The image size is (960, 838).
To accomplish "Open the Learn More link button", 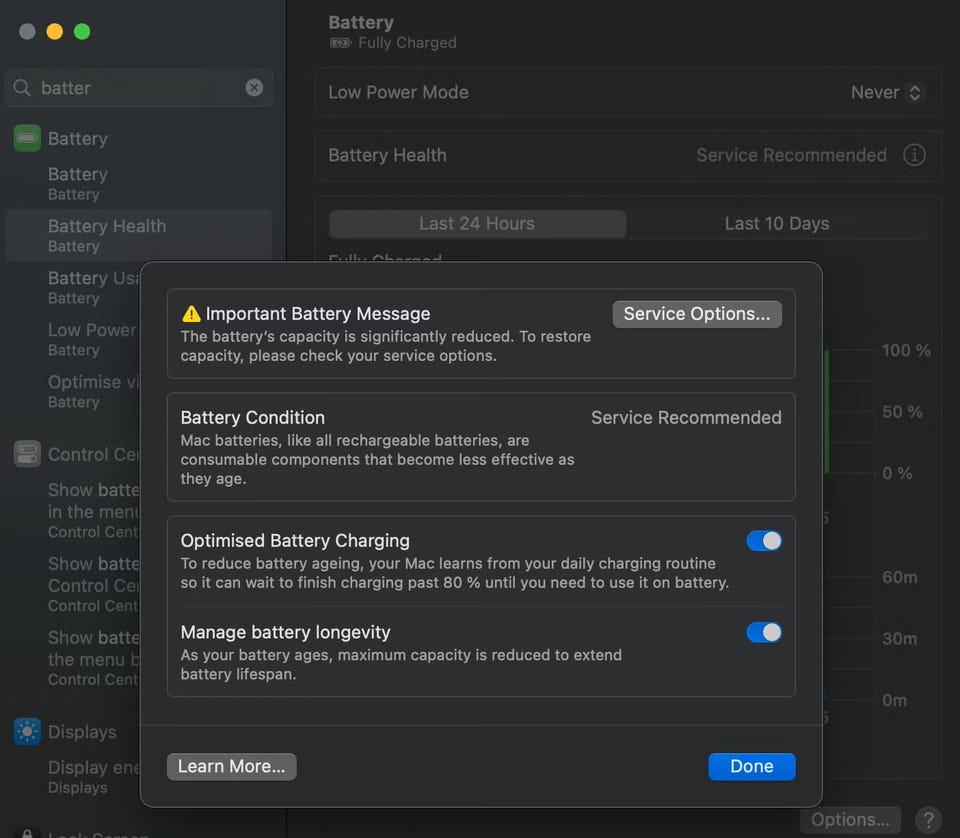I will pyautogui.click(x=231, y=767).
